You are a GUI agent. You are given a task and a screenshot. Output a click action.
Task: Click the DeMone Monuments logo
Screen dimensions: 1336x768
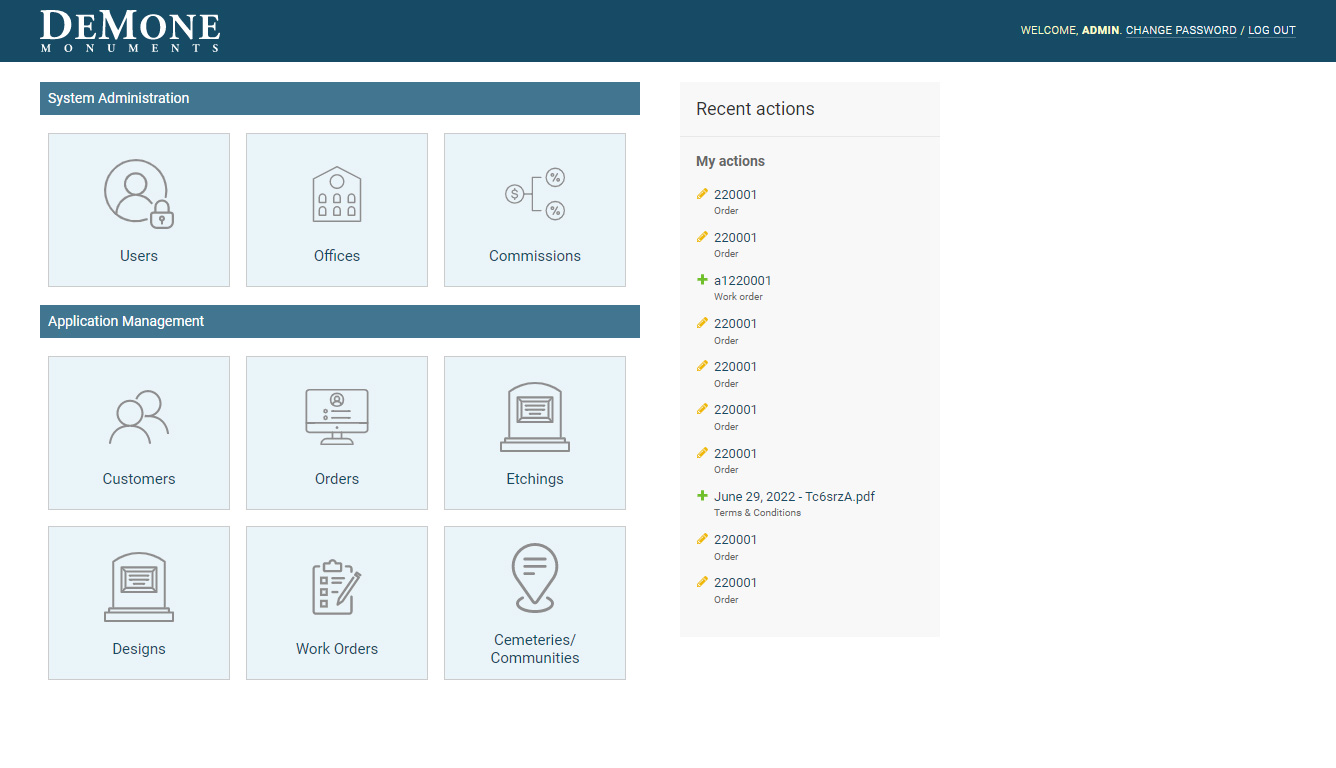[130, 31]
